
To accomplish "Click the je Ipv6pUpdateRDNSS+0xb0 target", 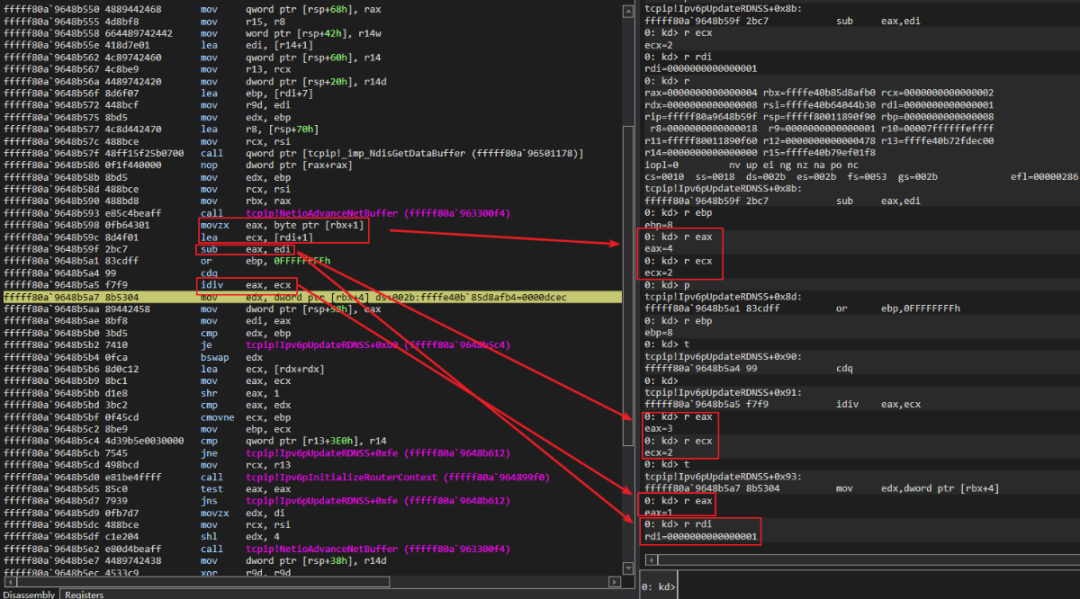I will (377, 345).
